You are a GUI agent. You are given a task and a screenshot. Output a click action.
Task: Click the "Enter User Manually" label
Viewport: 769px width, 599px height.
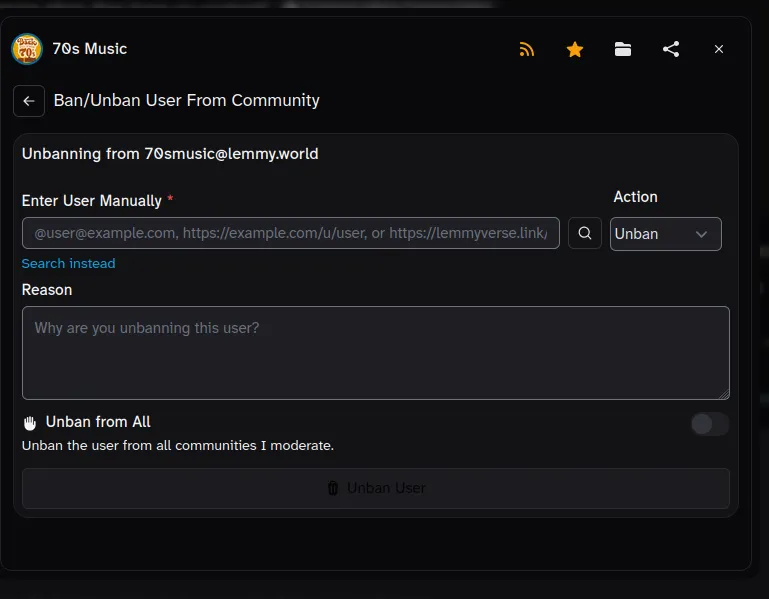[x=91, y=201]
